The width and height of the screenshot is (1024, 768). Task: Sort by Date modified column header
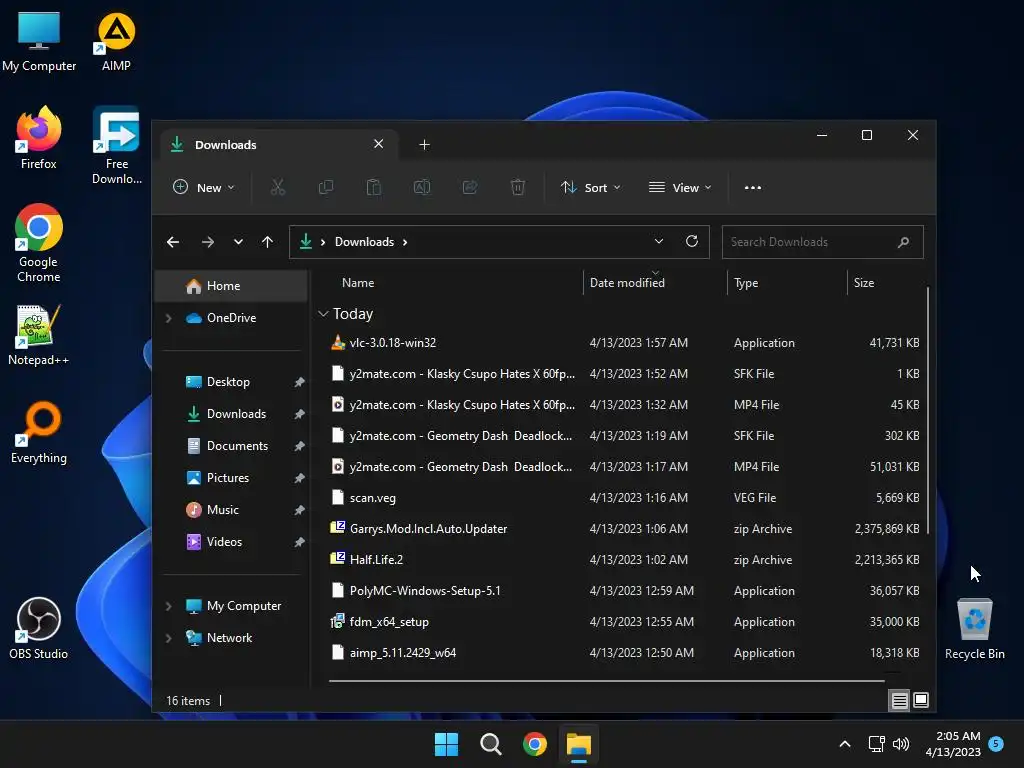627,283
